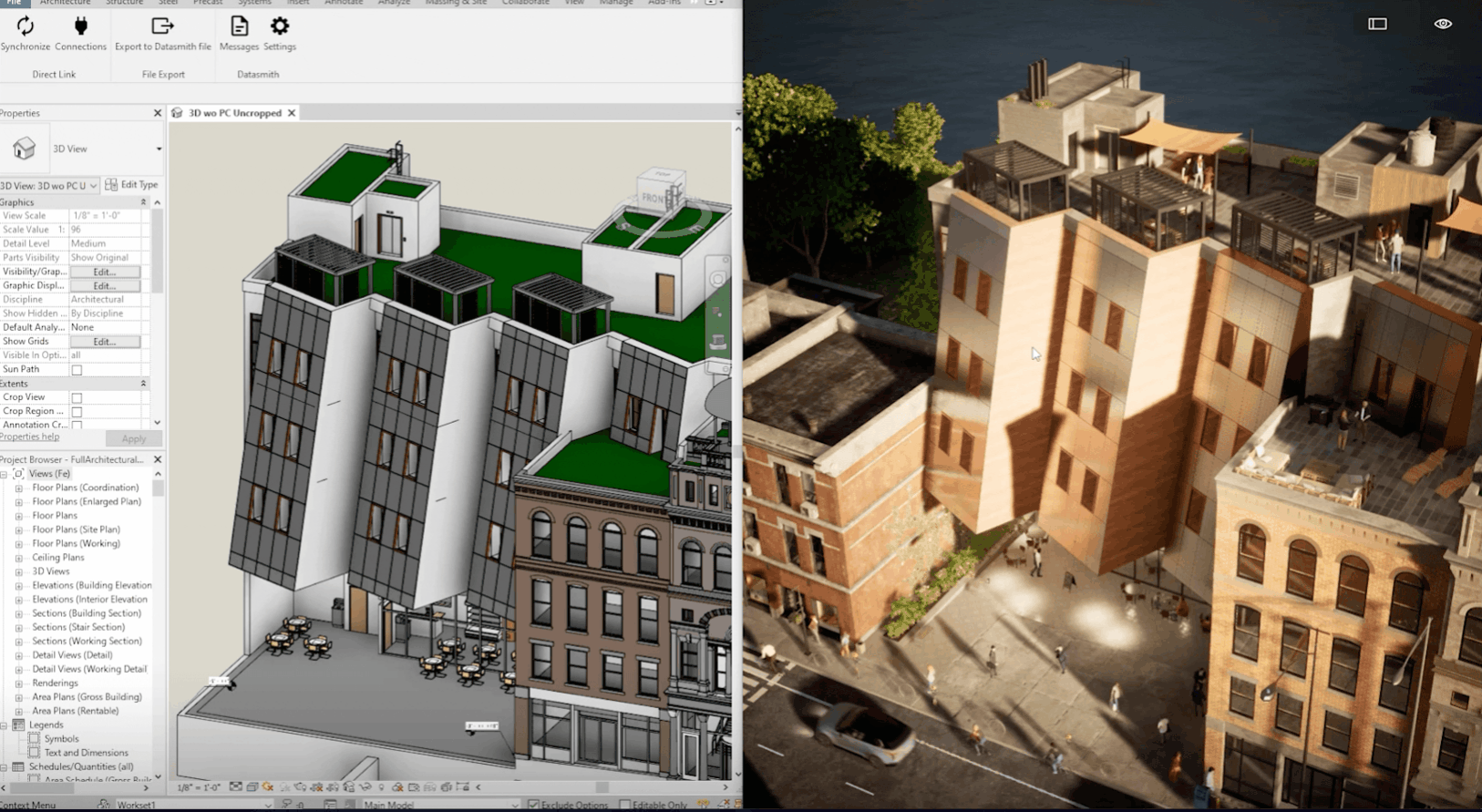Enable the Sun Path checkbox

pyautogui.click(x=77, y=370)
